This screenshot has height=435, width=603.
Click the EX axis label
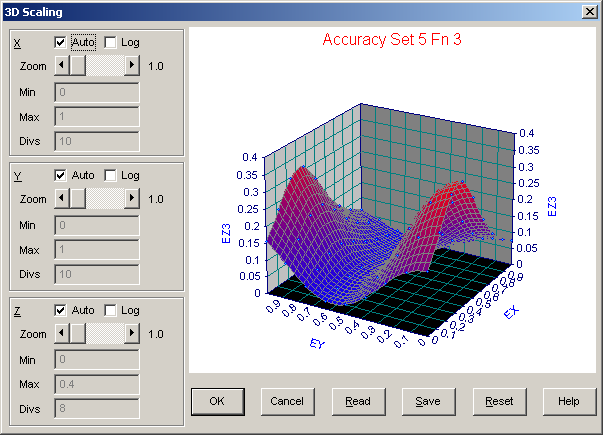tap(511, 312)
